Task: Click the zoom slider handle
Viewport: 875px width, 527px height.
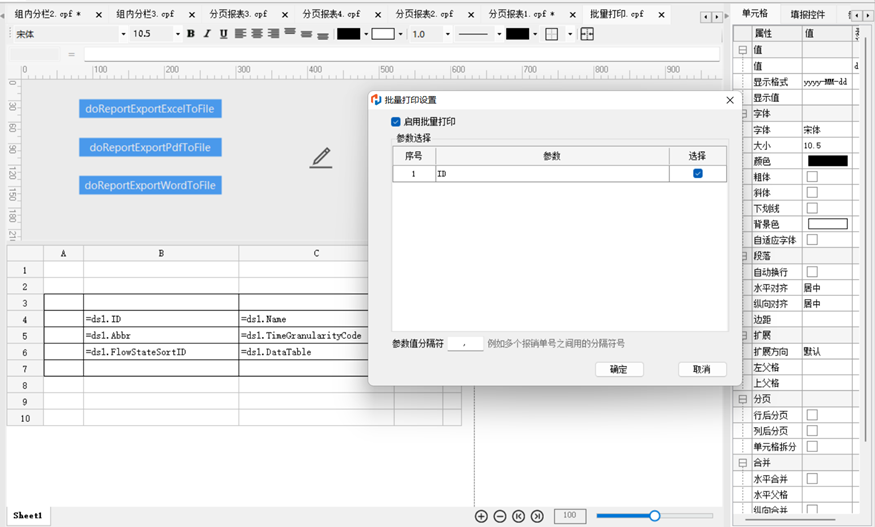Action: [x=654, y=516]
